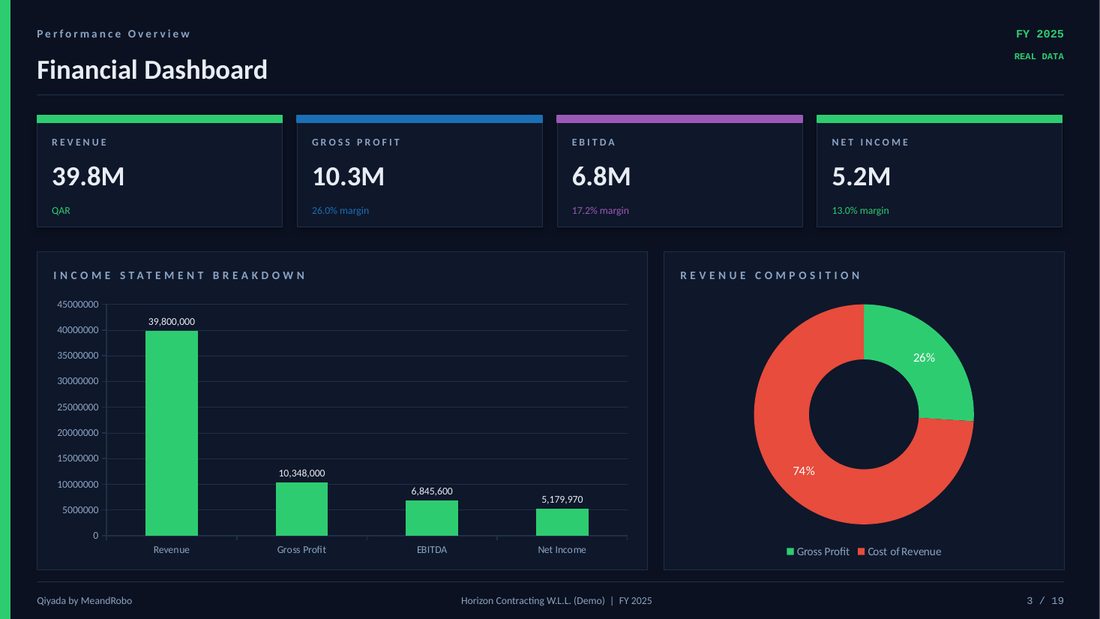The width and height of the screenshot is (1100, 619).
Task: Click the "26.0% margin" text
Action: 340,211
